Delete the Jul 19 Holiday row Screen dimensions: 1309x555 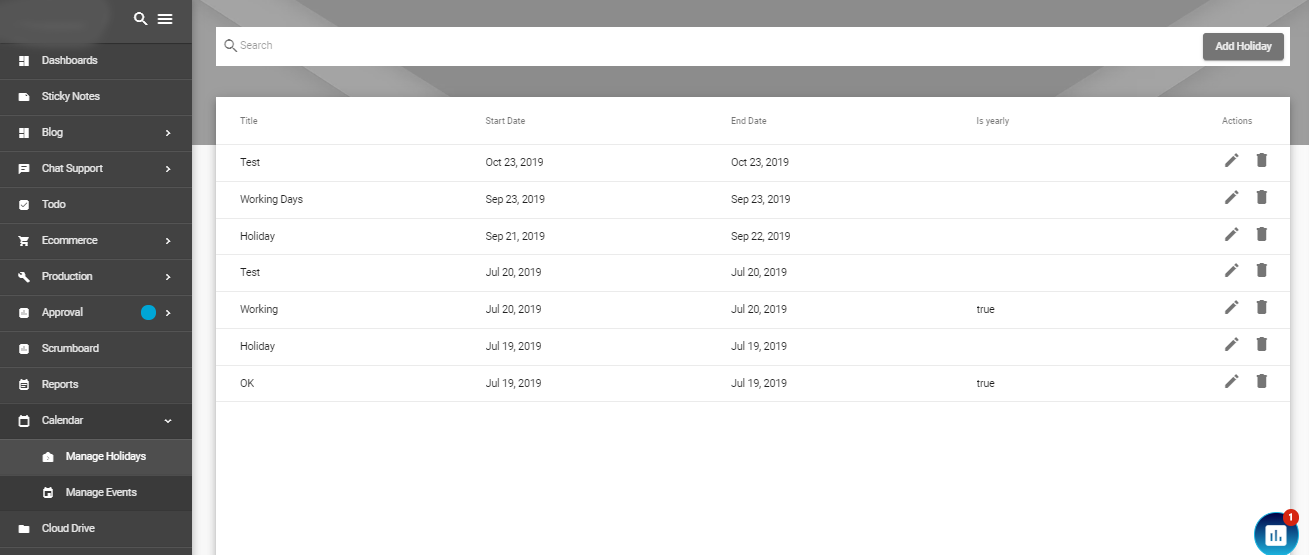1261,344
